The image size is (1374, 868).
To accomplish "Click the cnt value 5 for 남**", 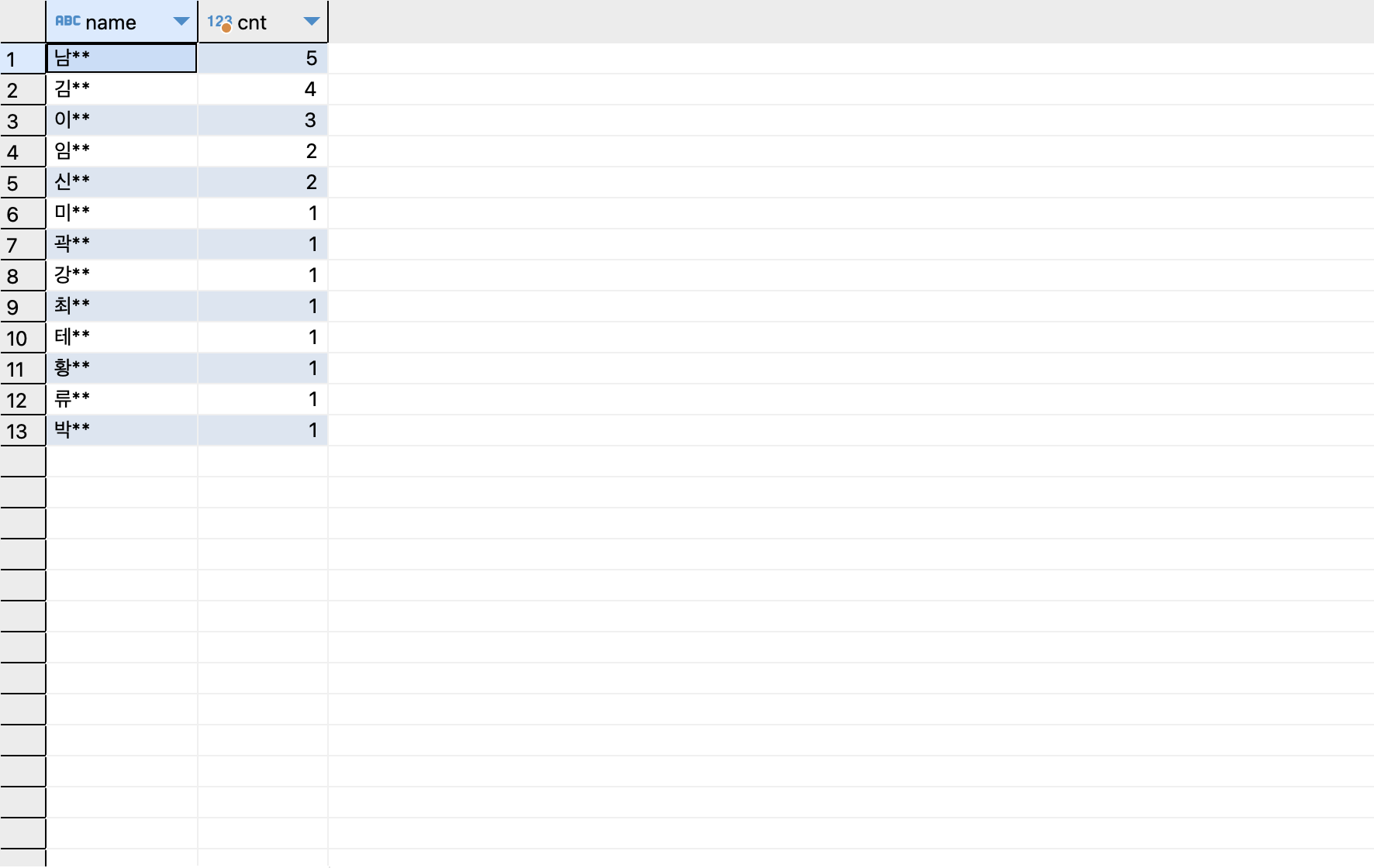I will (x=263, y=58).
